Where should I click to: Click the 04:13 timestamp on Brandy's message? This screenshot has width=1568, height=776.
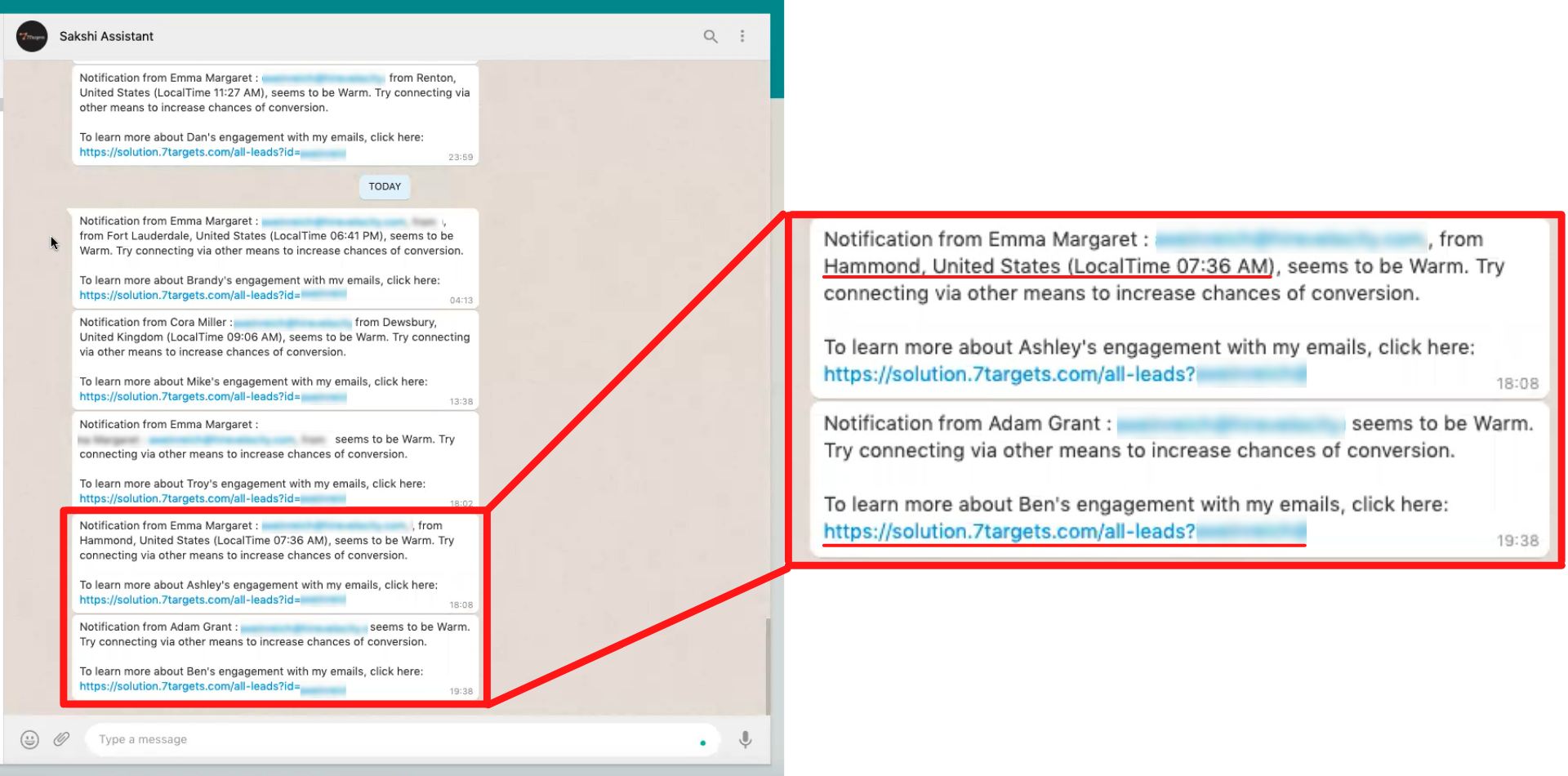461,301
